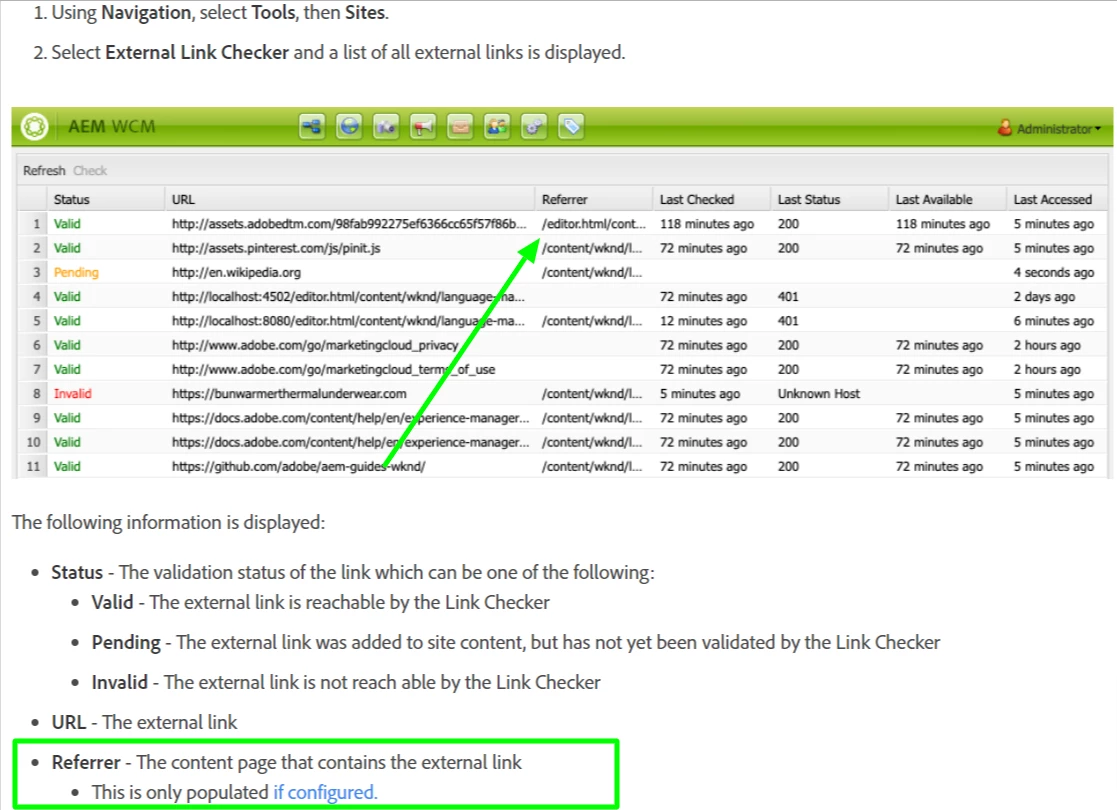Click '12 minutes ago' in Last Checked
The height and width of the screenshot is (810, 1117).
coord(703,321)
